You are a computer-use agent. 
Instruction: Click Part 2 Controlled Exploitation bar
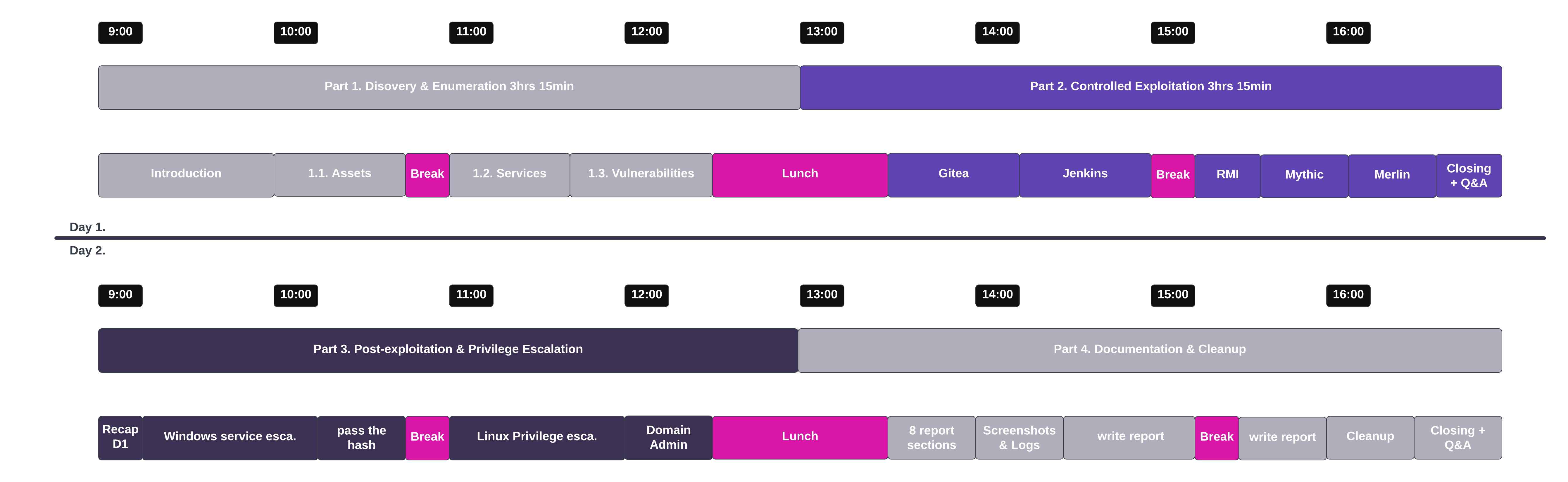(1150, 87)
